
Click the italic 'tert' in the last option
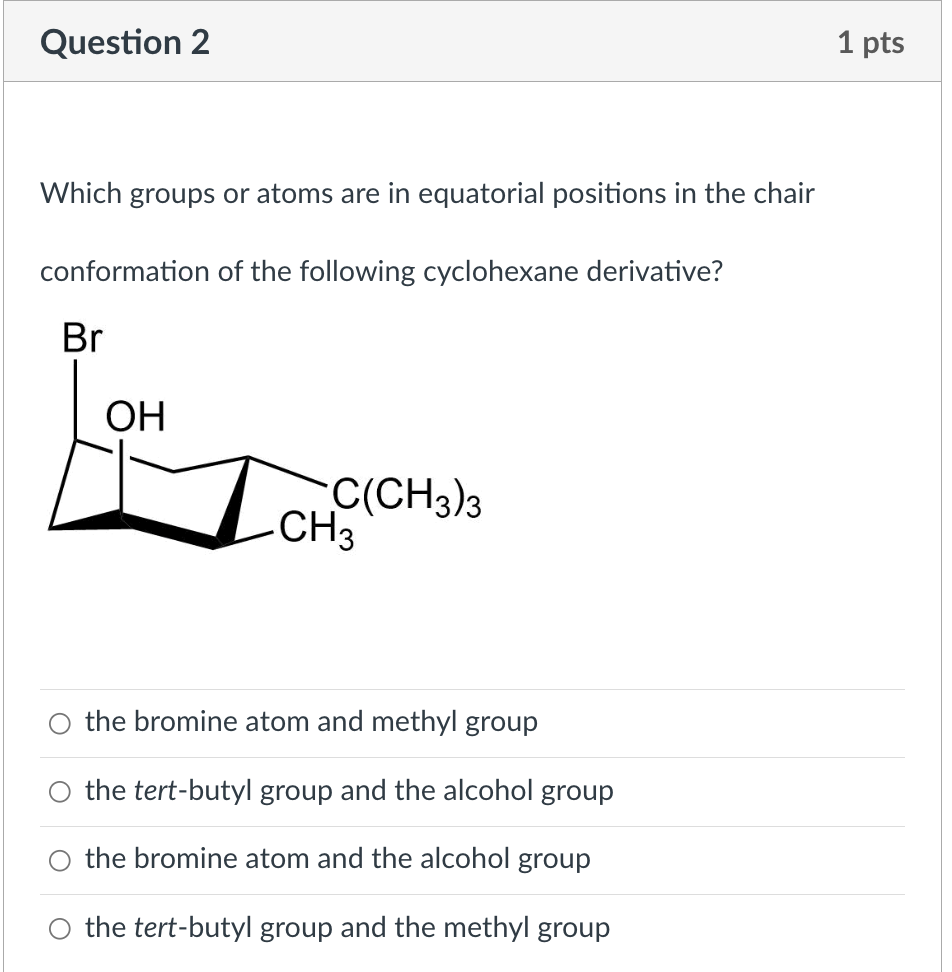coord(155,927)
